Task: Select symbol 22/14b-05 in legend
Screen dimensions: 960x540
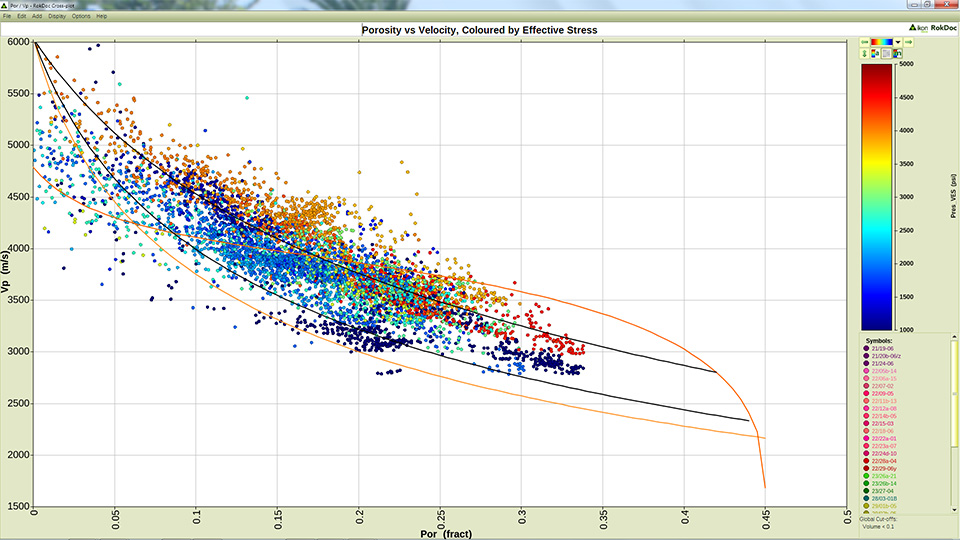Action: pos(880,416)
